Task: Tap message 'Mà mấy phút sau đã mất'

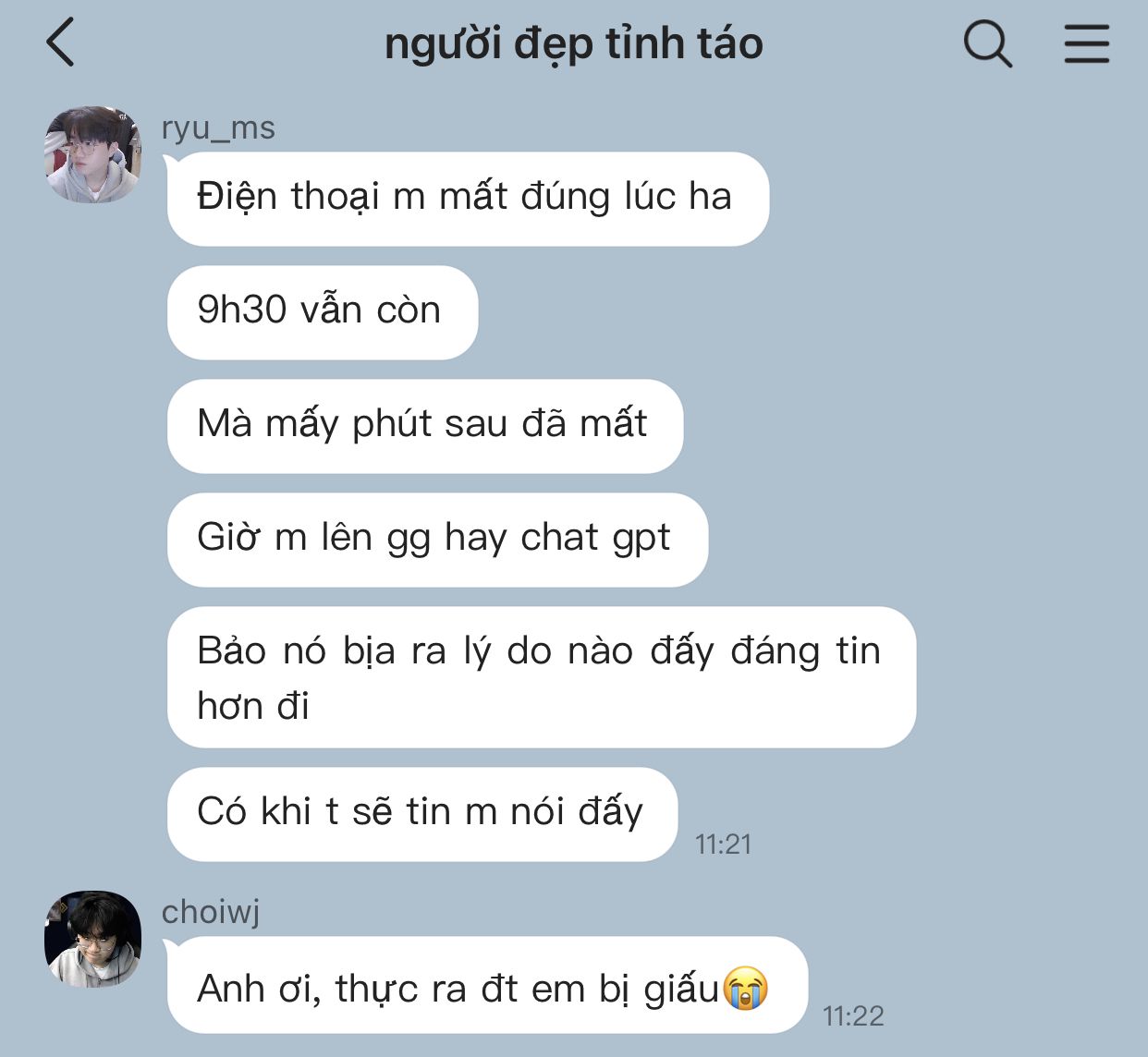Action: click(x=425, y=426)
